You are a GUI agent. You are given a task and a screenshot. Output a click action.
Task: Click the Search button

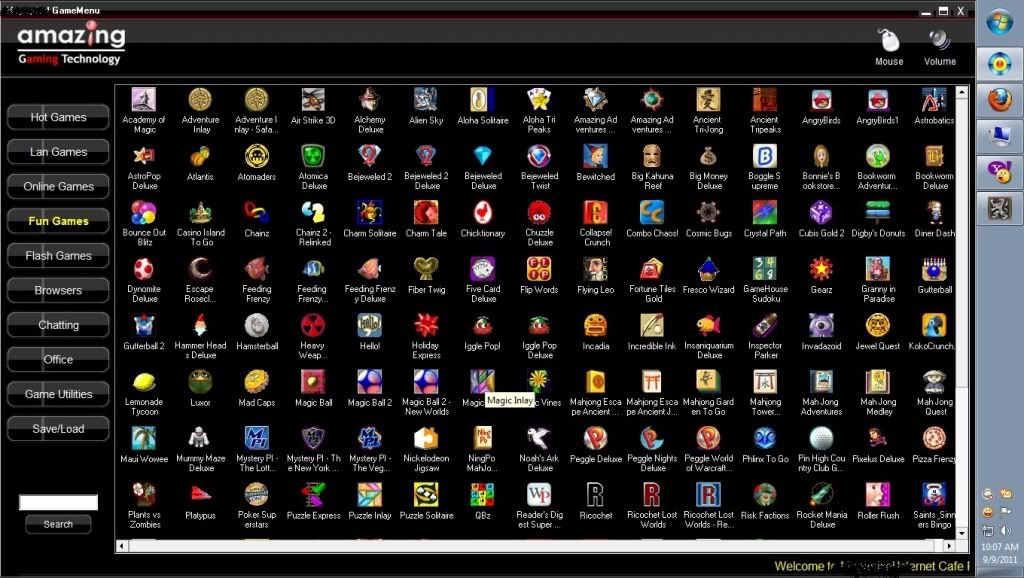(x=58, y=524)
